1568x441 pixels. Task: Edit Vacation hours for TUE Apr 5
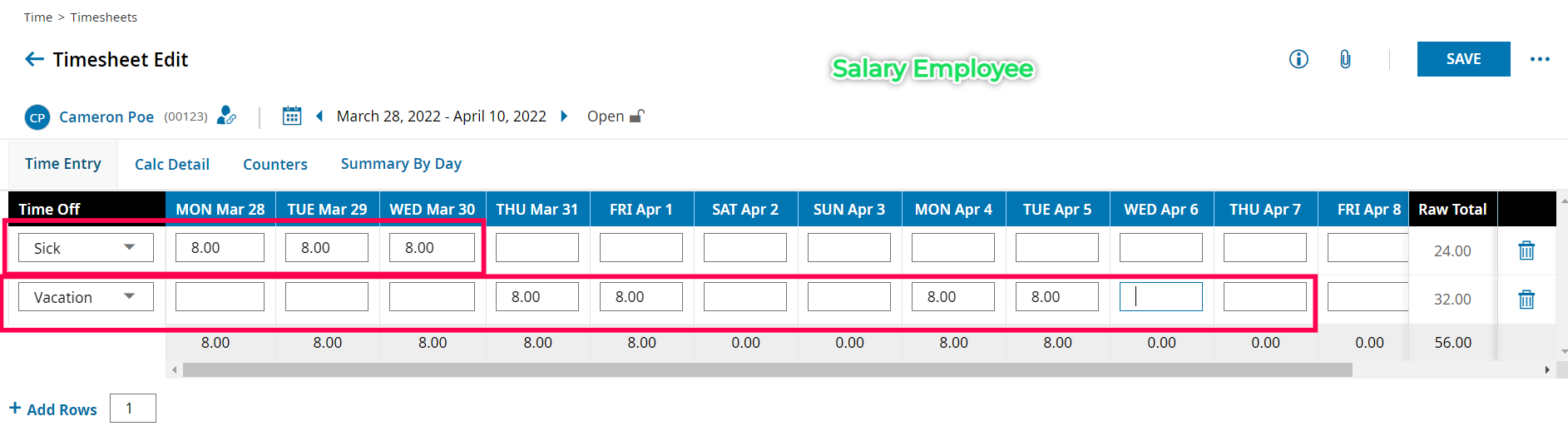tap(1057, 297)
